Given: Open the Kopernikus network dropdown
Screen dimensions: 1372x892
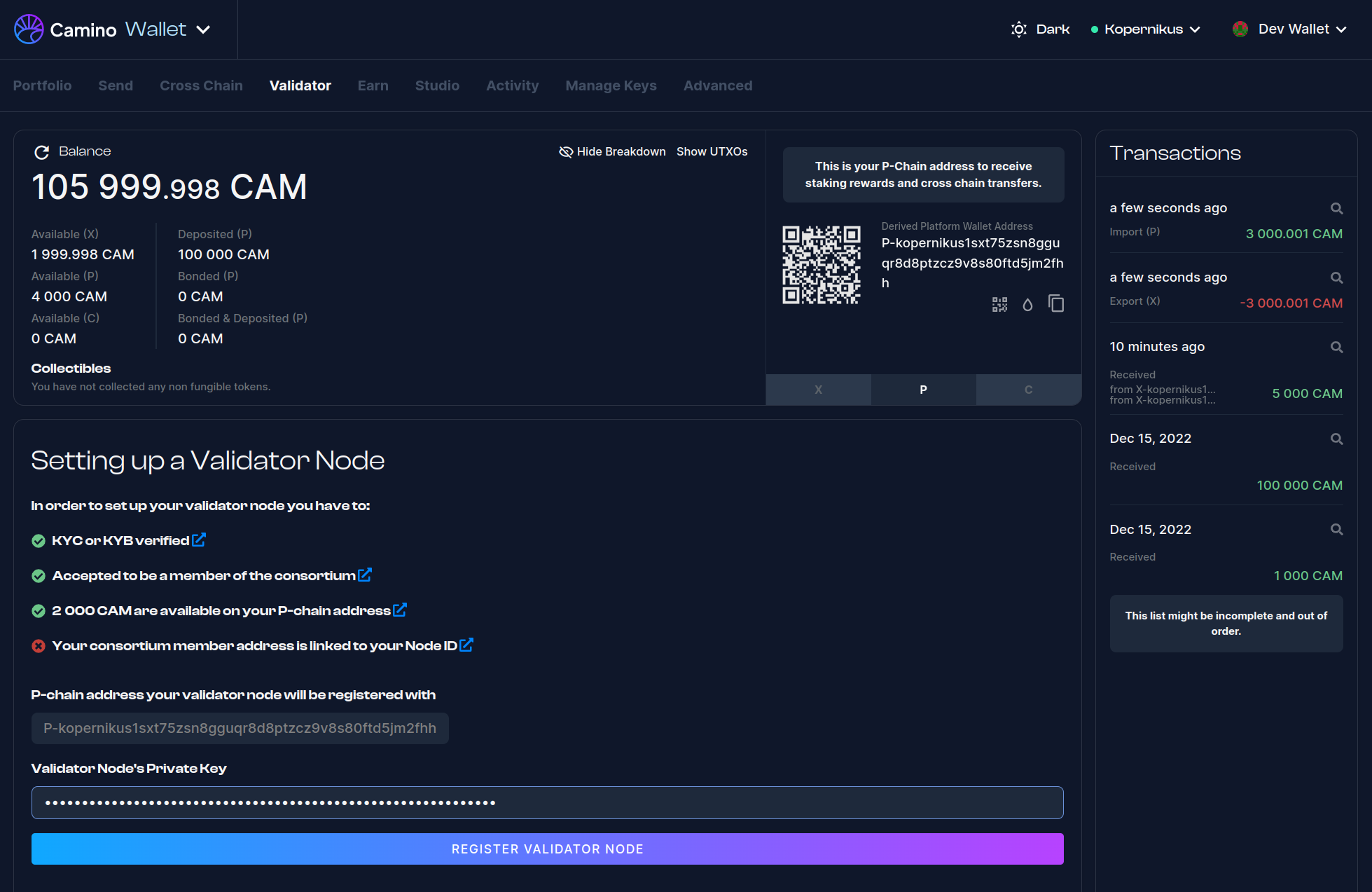Looking at the screenshot, I should 1146,29.
